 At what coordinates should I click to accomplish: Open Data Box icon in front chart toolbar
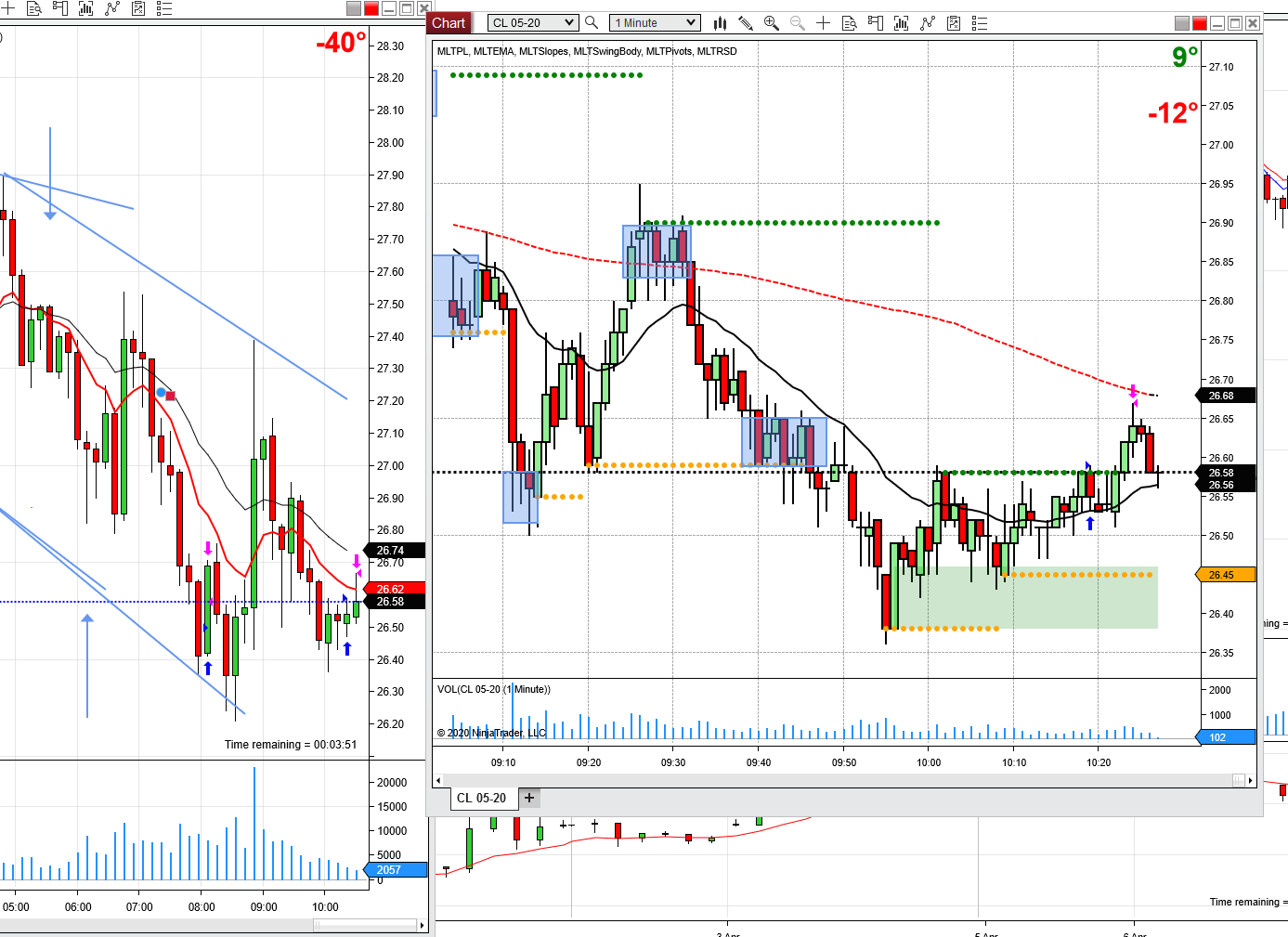[849, 22]
